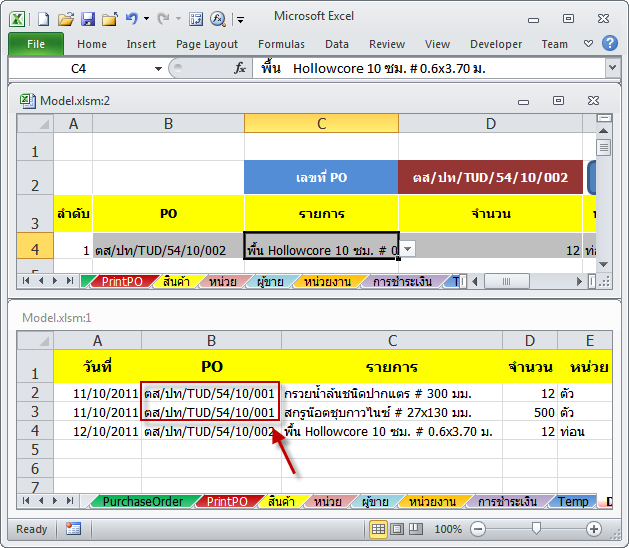Open the File backstage button
Screen dimensions: 629x548
pyautogui.click(x=36, y=44)
